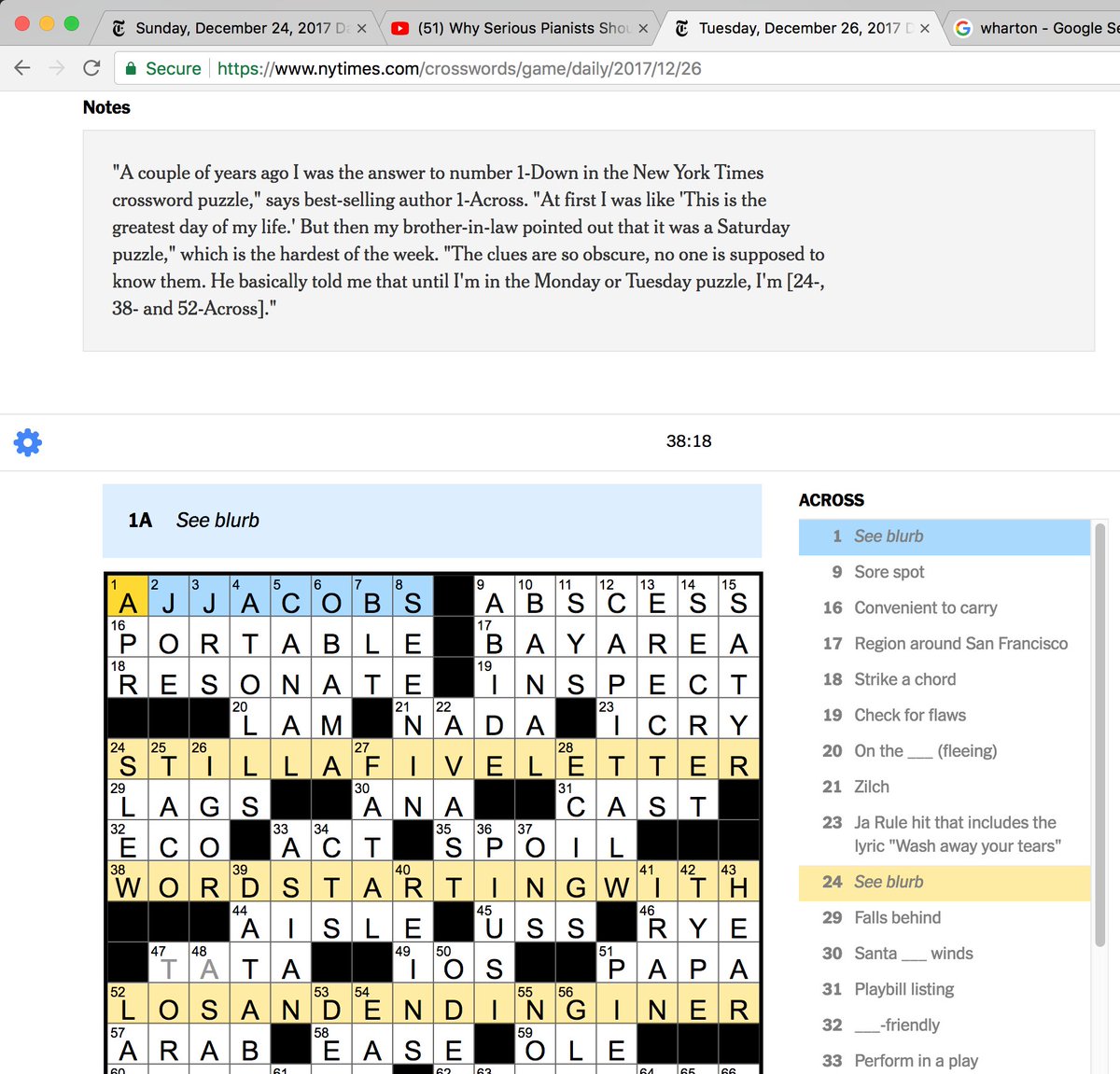
Task: Close the Sunday, December 24, 2017 tab
Action: tap(362, 29)
